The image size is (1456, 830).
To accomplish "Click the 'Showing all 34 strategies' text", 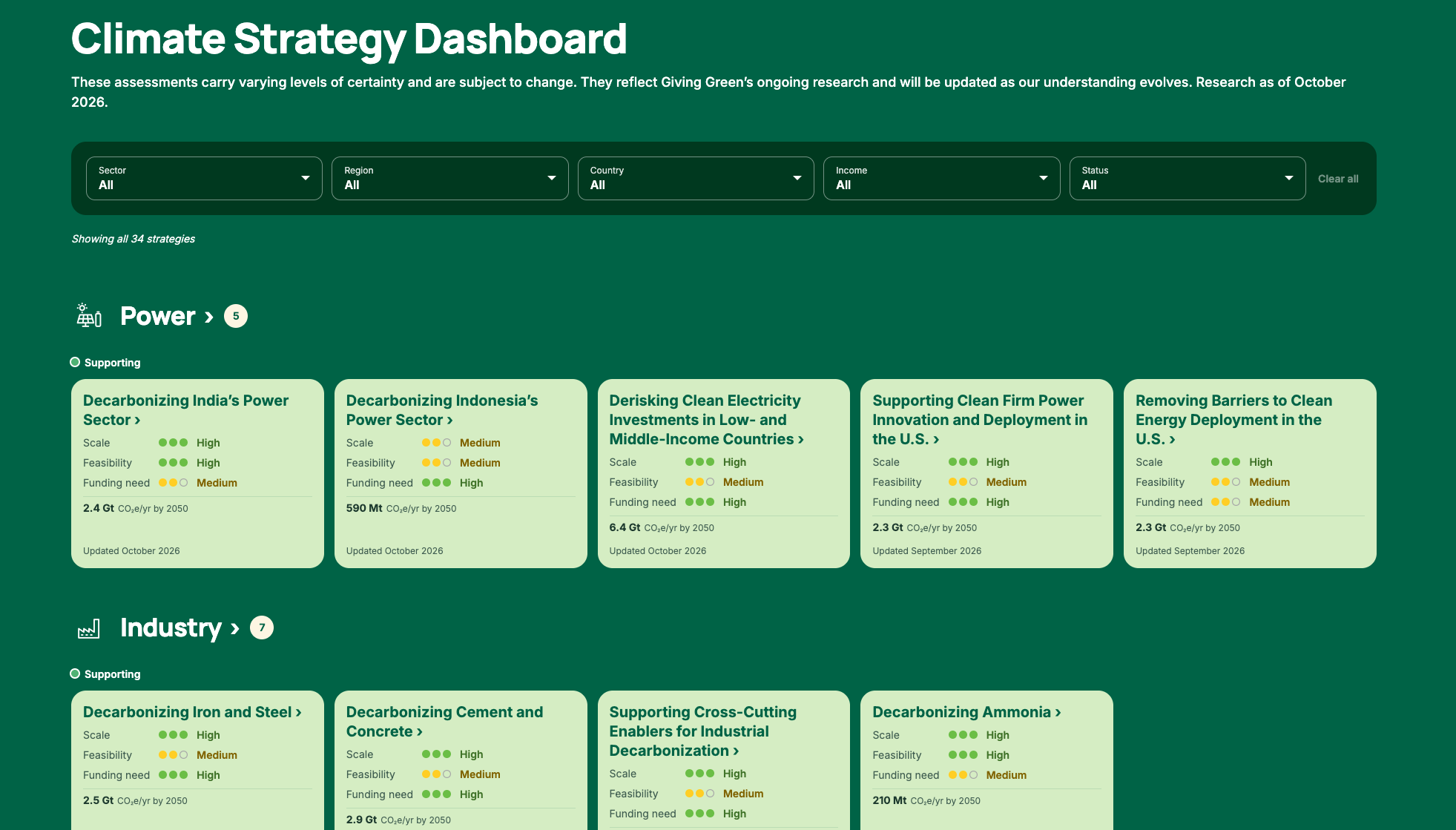I will click(134, 239).
